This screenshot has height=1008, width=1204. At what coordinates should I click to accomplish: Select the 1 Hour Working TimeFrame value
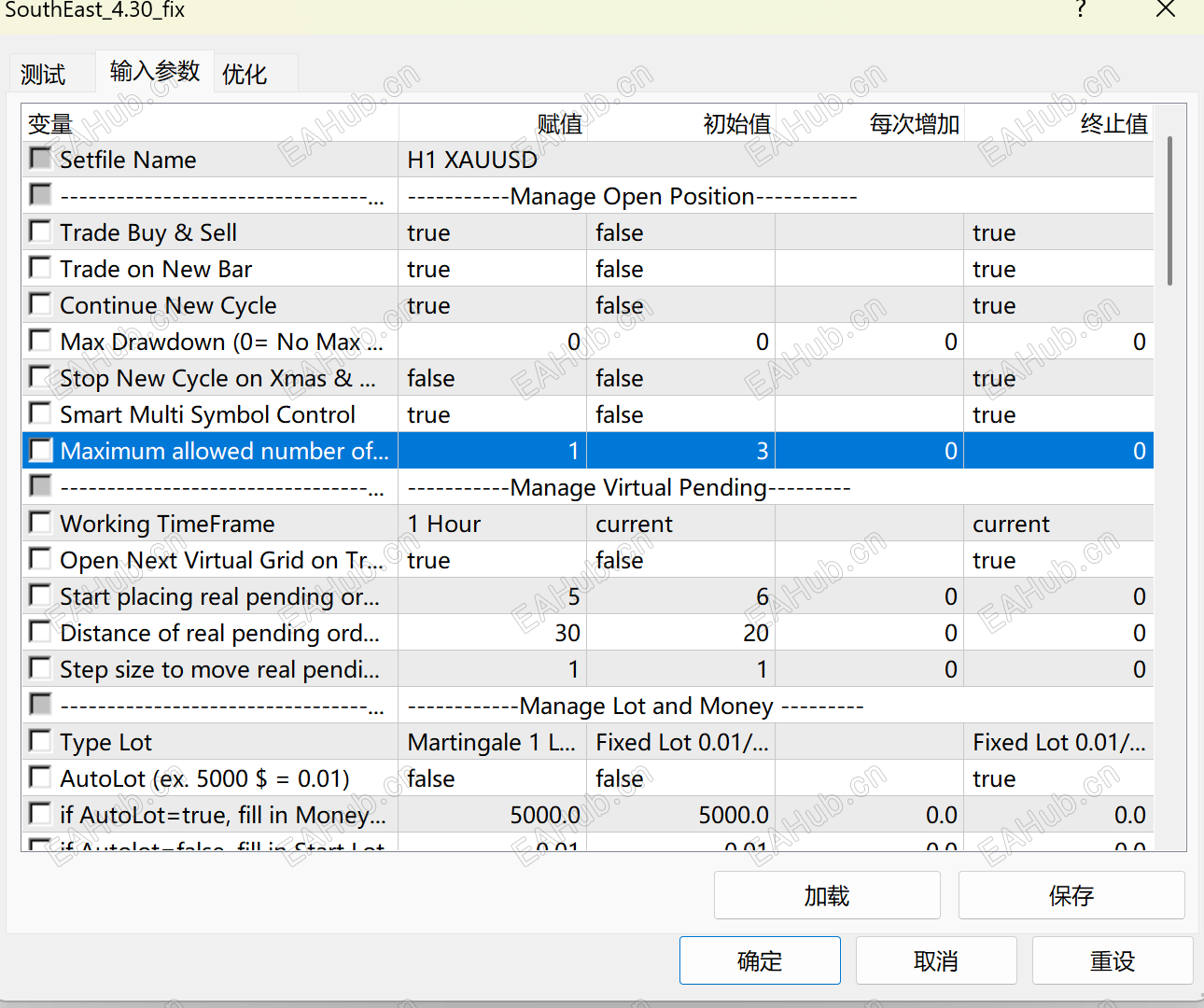tap(493, 524)
